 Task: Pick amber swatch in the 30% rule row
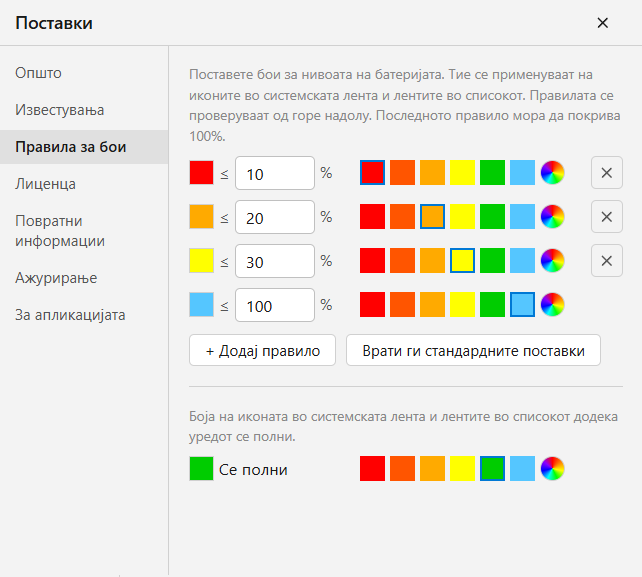(432, 260)
